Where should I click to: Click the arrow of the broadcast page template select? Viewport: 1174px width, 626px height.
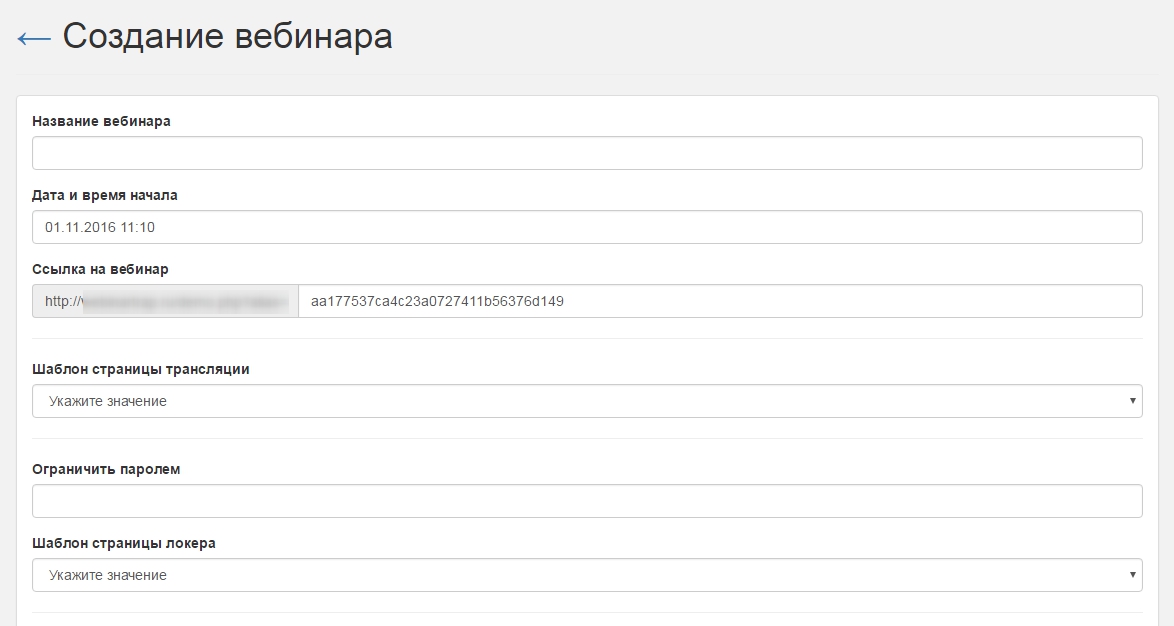pyautogui.click(x=1132, y=401)
